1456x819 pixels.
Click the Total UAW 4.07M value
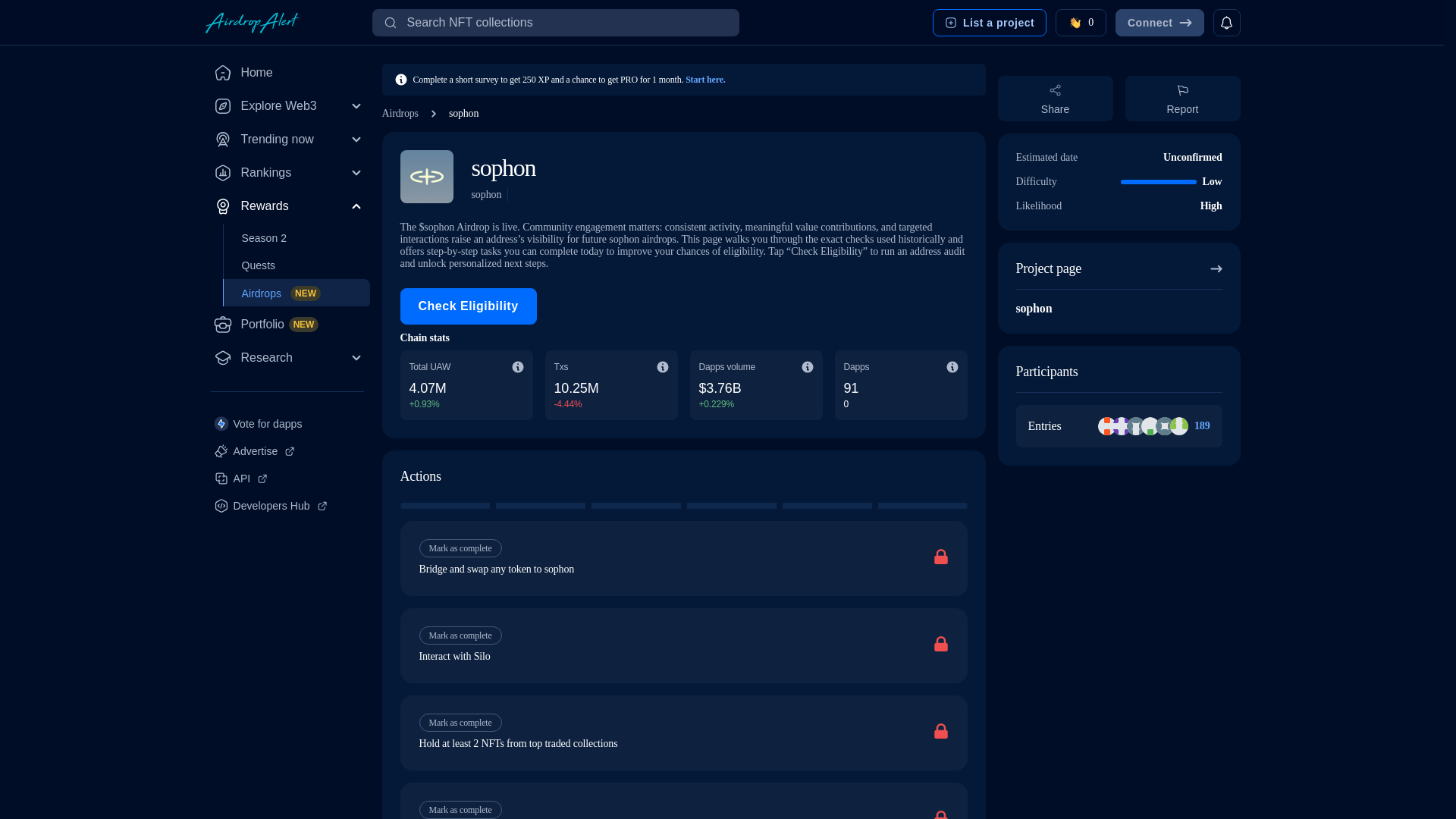click(428, 388)
